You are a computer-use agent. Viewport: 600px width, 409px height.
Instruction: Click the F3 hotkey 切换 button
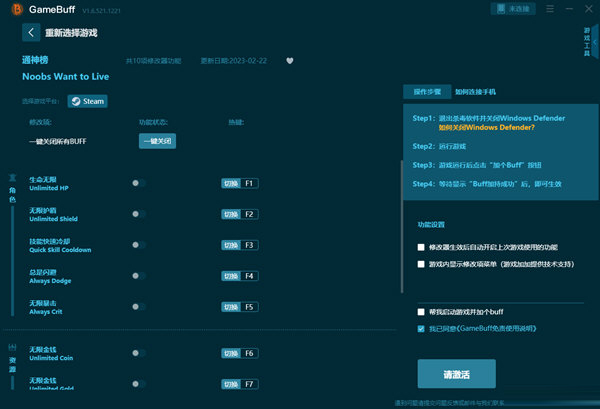click(x=231, y=245)
